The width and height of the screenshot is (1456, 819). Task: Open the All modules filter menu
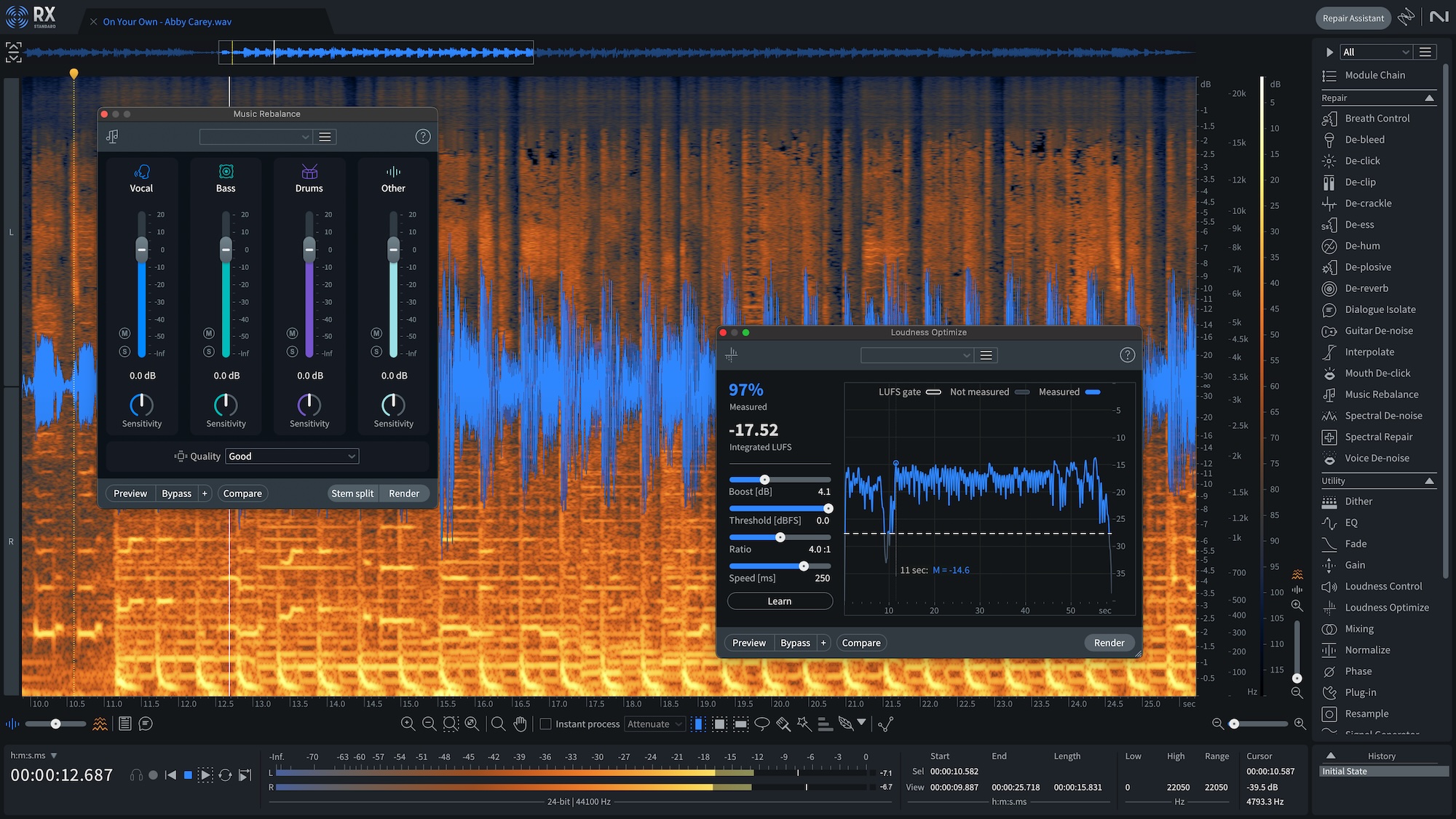pos(1374,52)
